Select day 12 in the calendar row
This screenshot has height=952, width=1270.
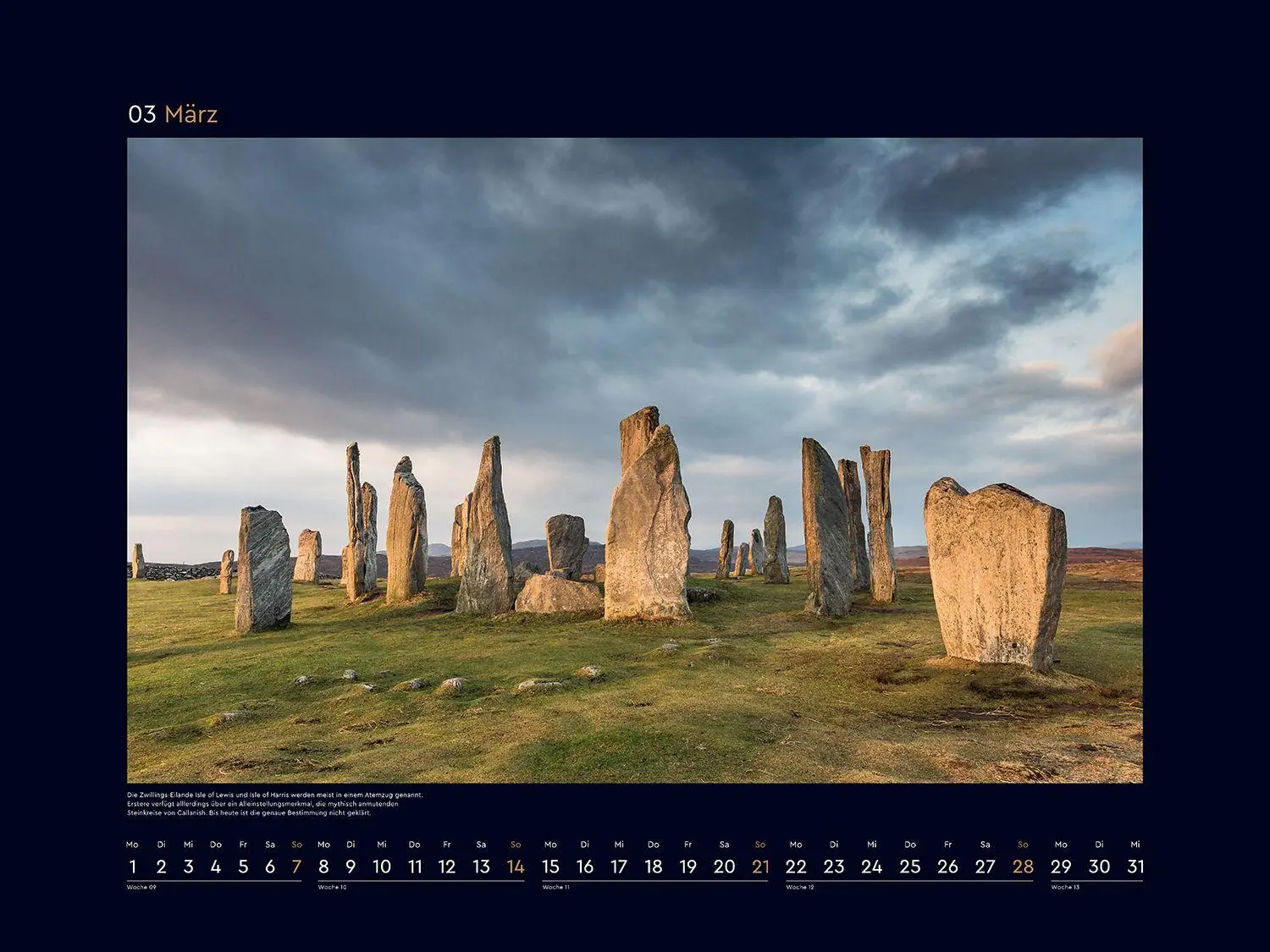(x=447, y=867)
